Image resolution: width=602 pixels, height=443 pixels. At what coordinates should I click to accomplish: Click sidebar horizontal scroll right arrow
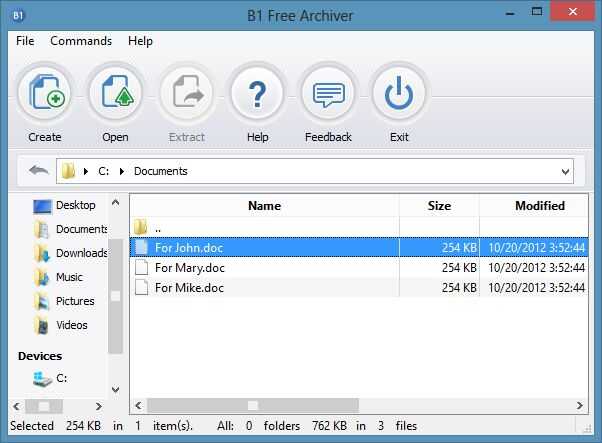point(99,406)
